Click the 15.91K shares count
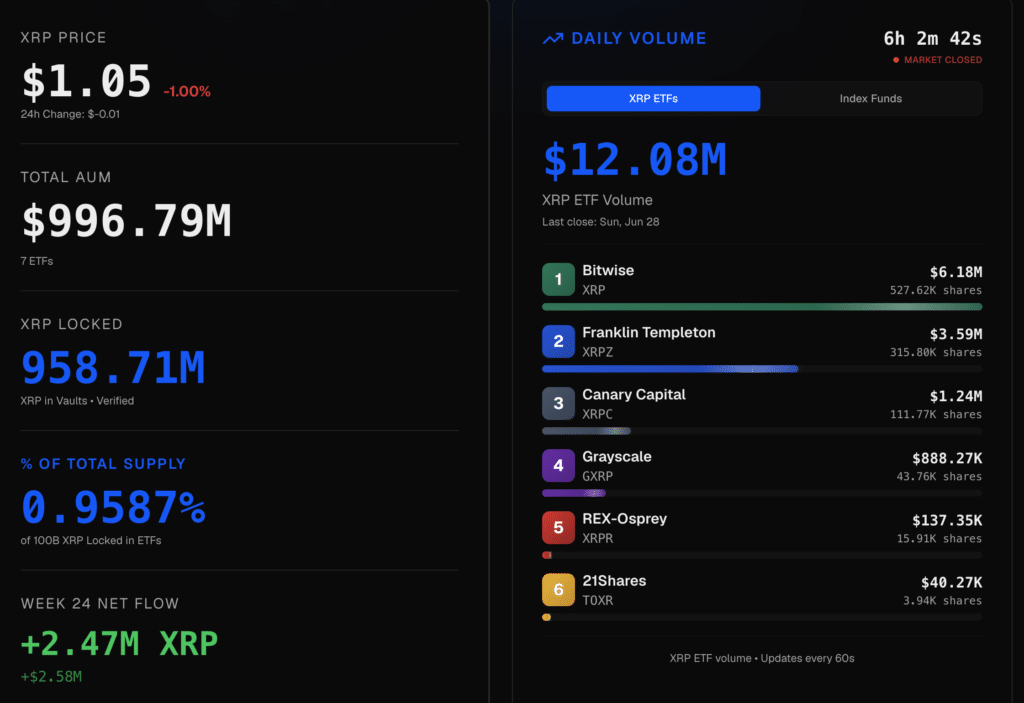The width and height of the screenshot is (1024, 703). click(x=939, y=538)
